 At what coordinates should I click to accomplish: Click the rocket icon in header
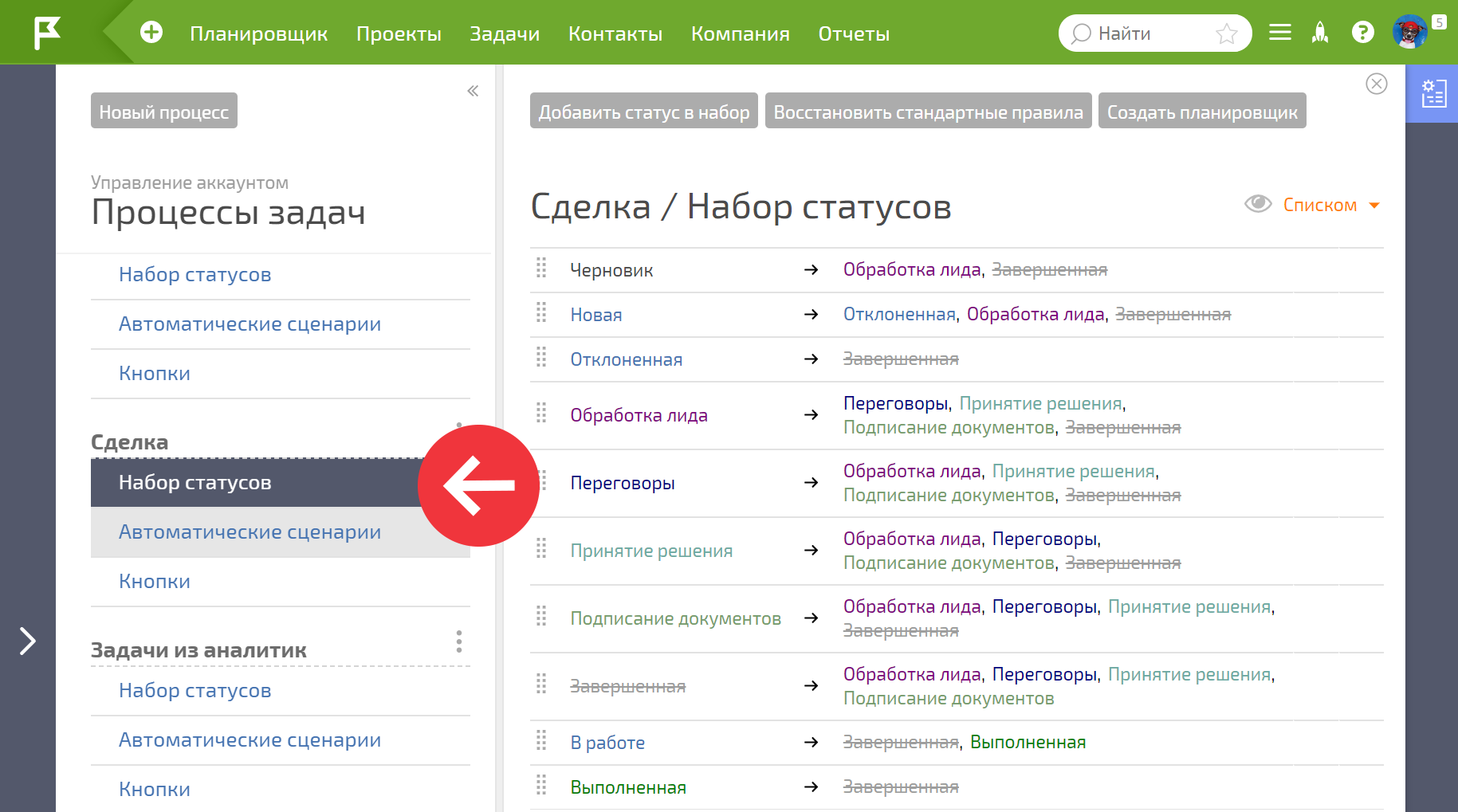tap(1321, 33)
